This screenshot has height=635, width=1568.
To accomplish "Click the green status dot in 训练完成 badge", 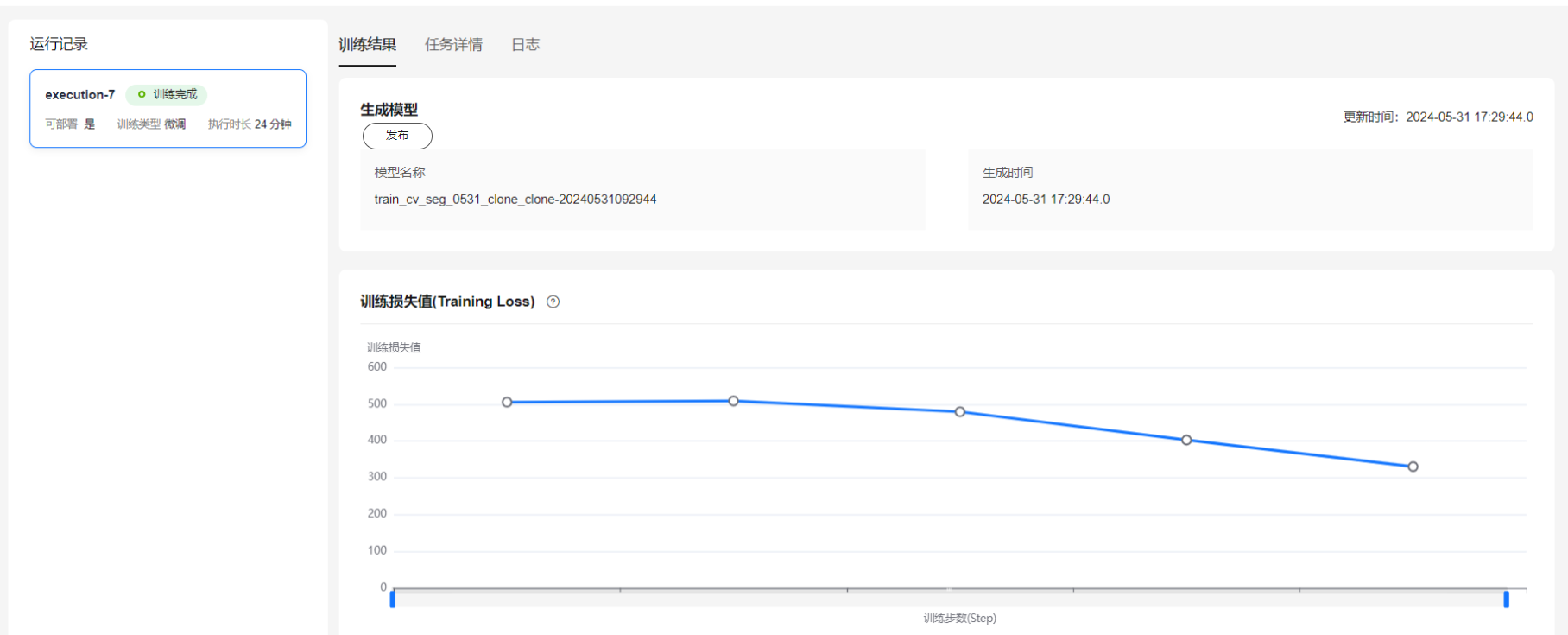I will [x=142, y=94].
